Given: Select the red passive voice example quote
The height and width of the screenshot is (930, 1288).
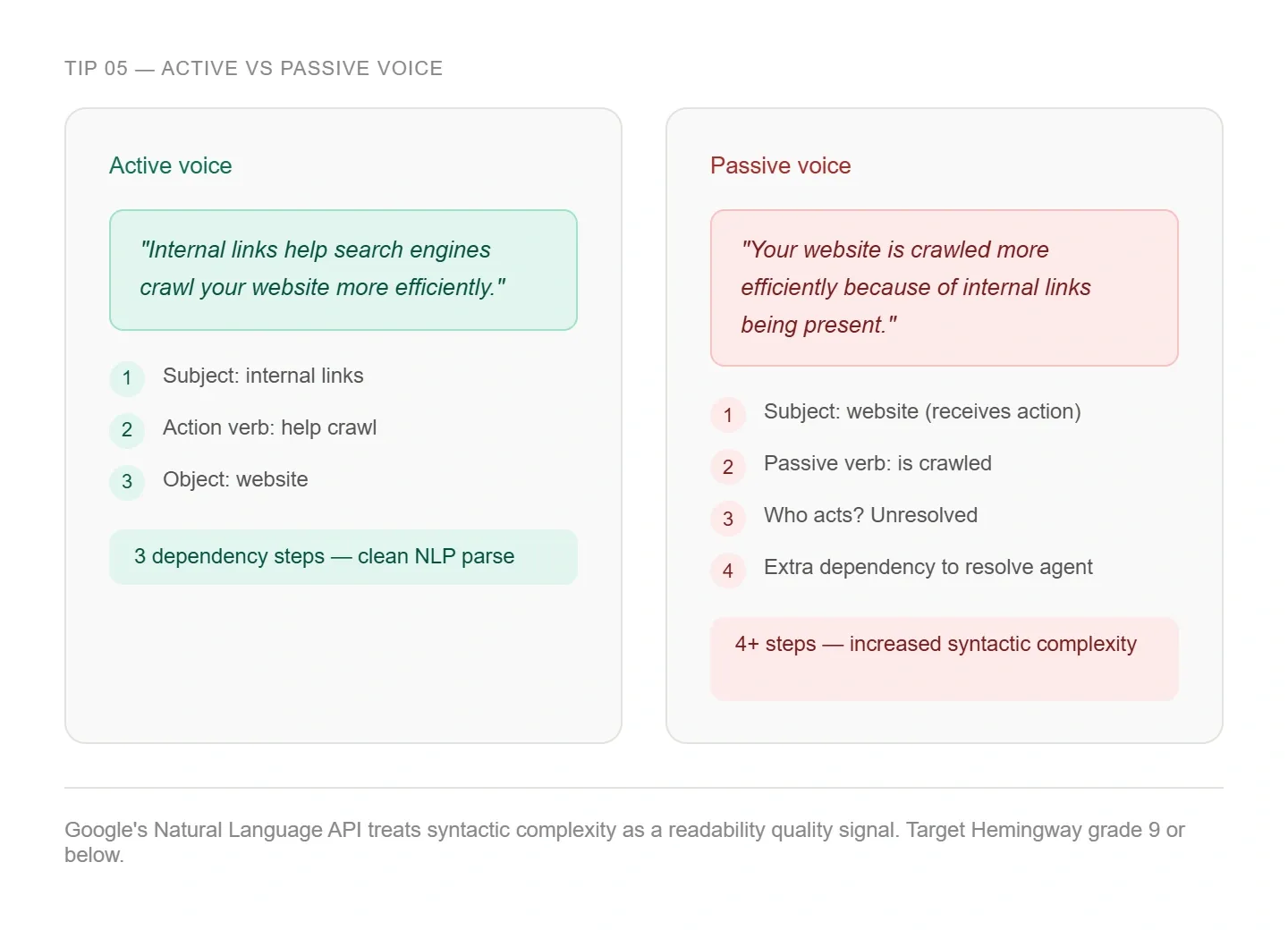Looking at the screenshot, I should point(944,287).
